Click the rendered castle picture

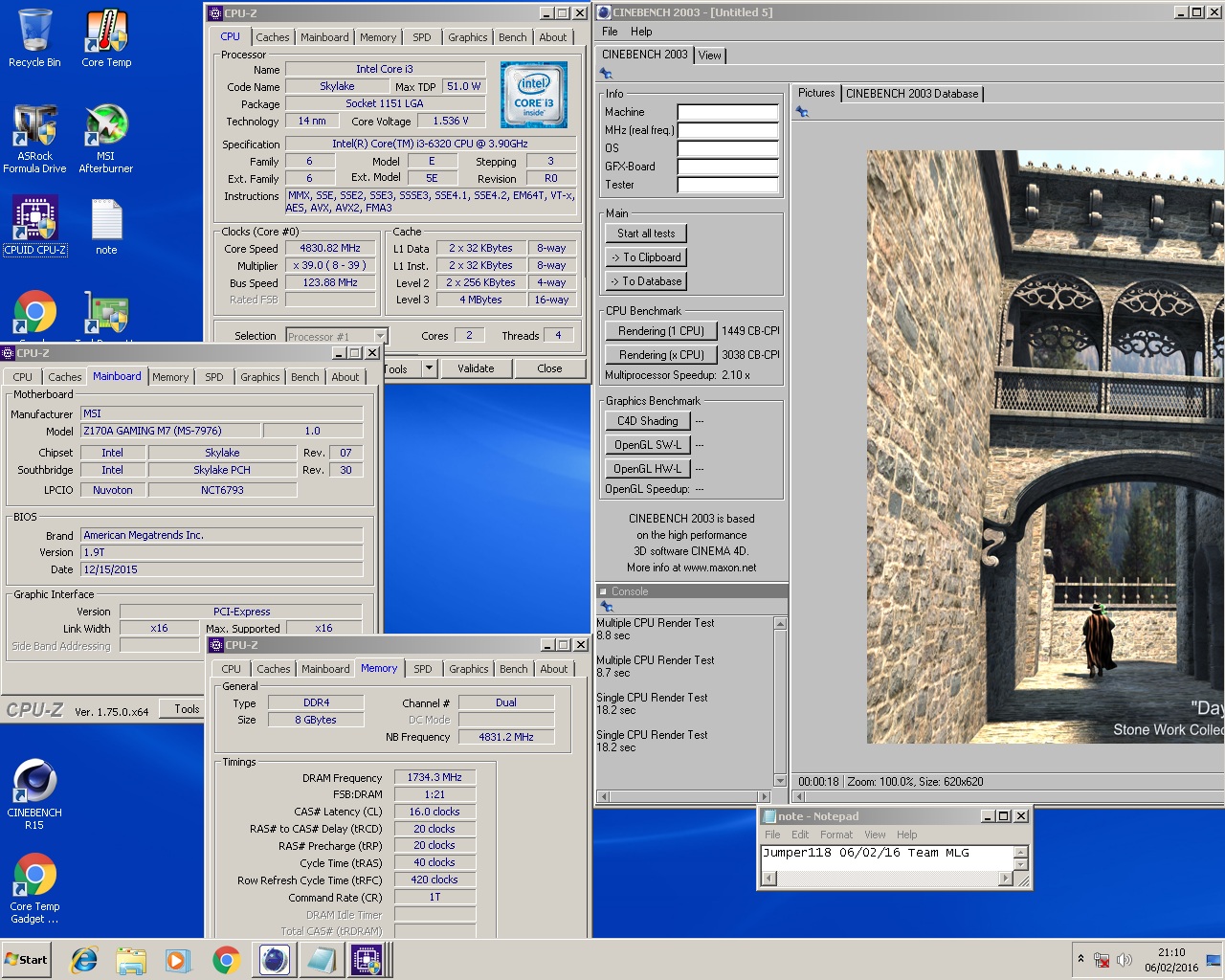1045,447
